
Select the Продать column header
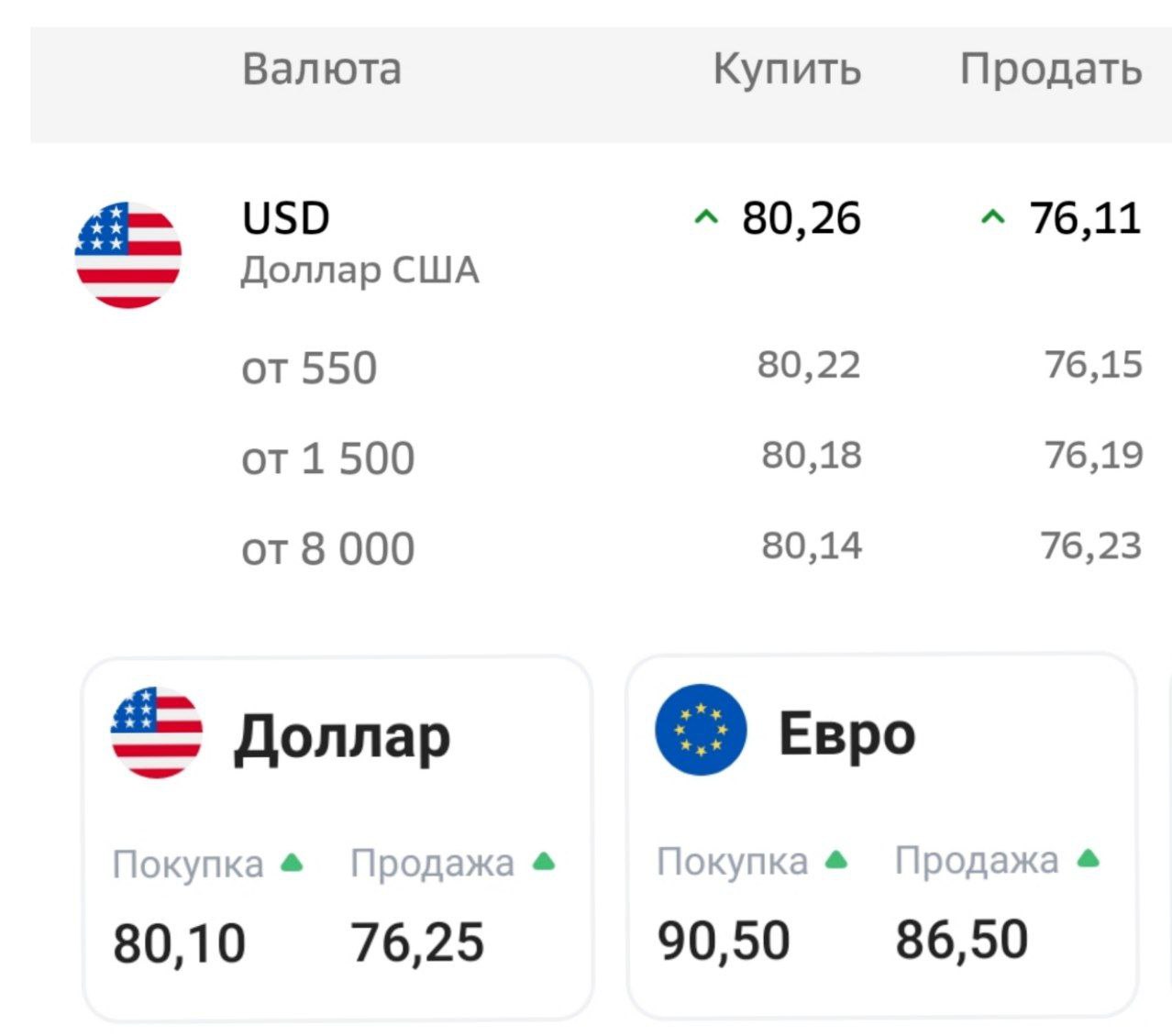pos(1048,67)
